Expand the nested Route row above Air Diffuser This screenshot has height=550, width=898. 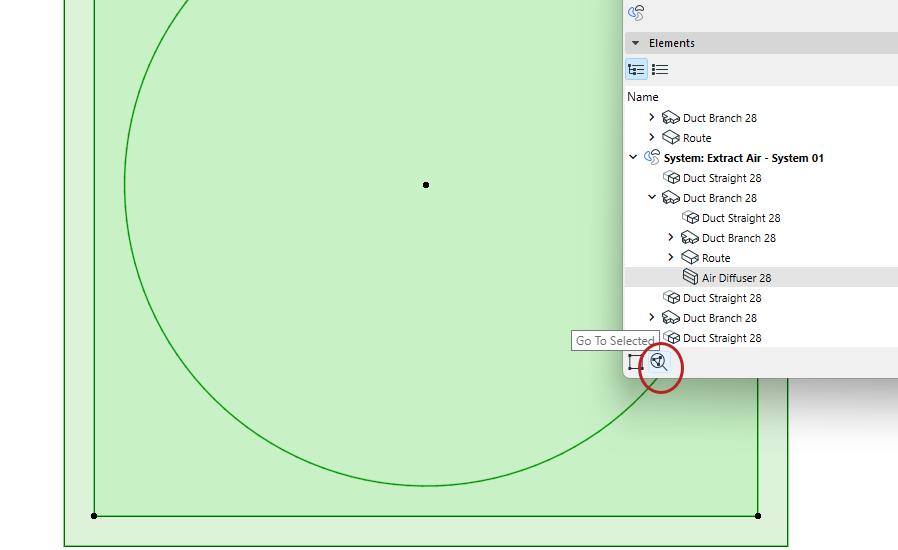click(x=671, y=257)
